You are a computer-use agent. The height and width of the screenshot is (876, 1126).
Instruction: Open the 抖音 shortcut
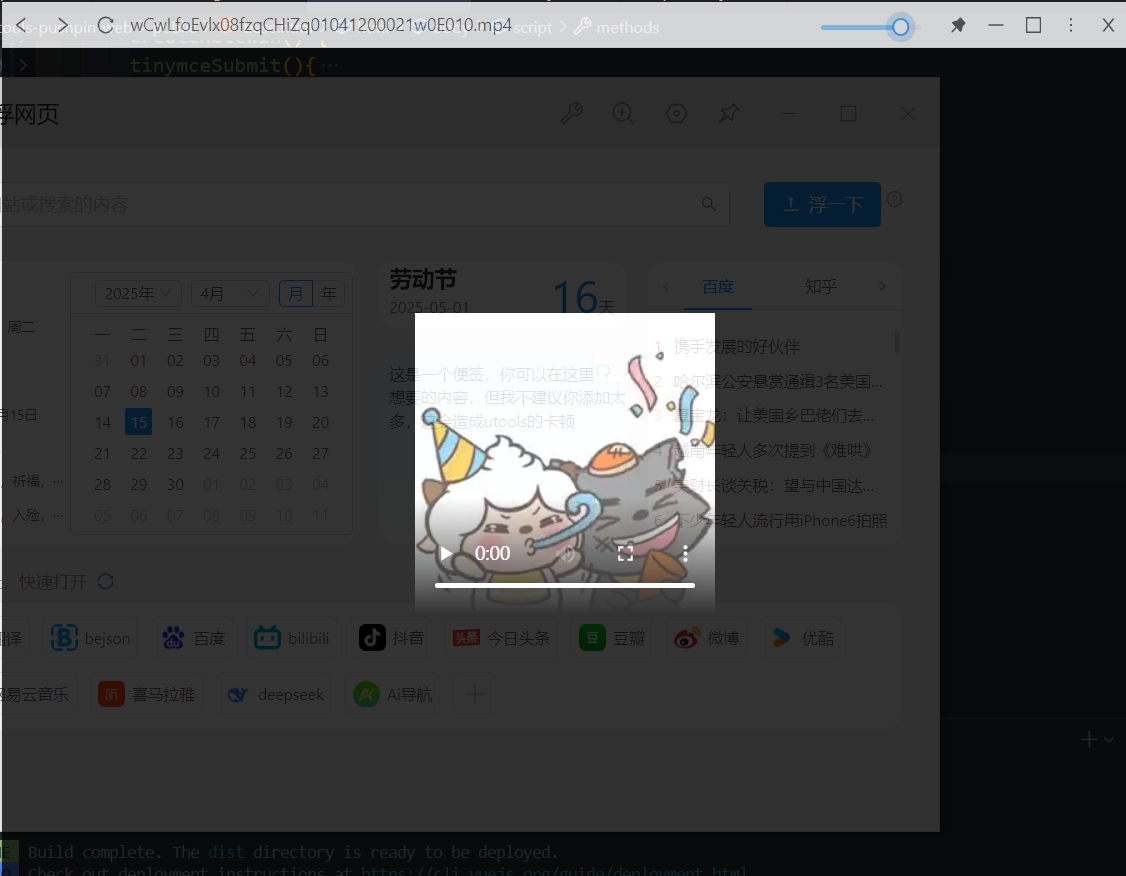pyautogui.click(x=391, y=638)
